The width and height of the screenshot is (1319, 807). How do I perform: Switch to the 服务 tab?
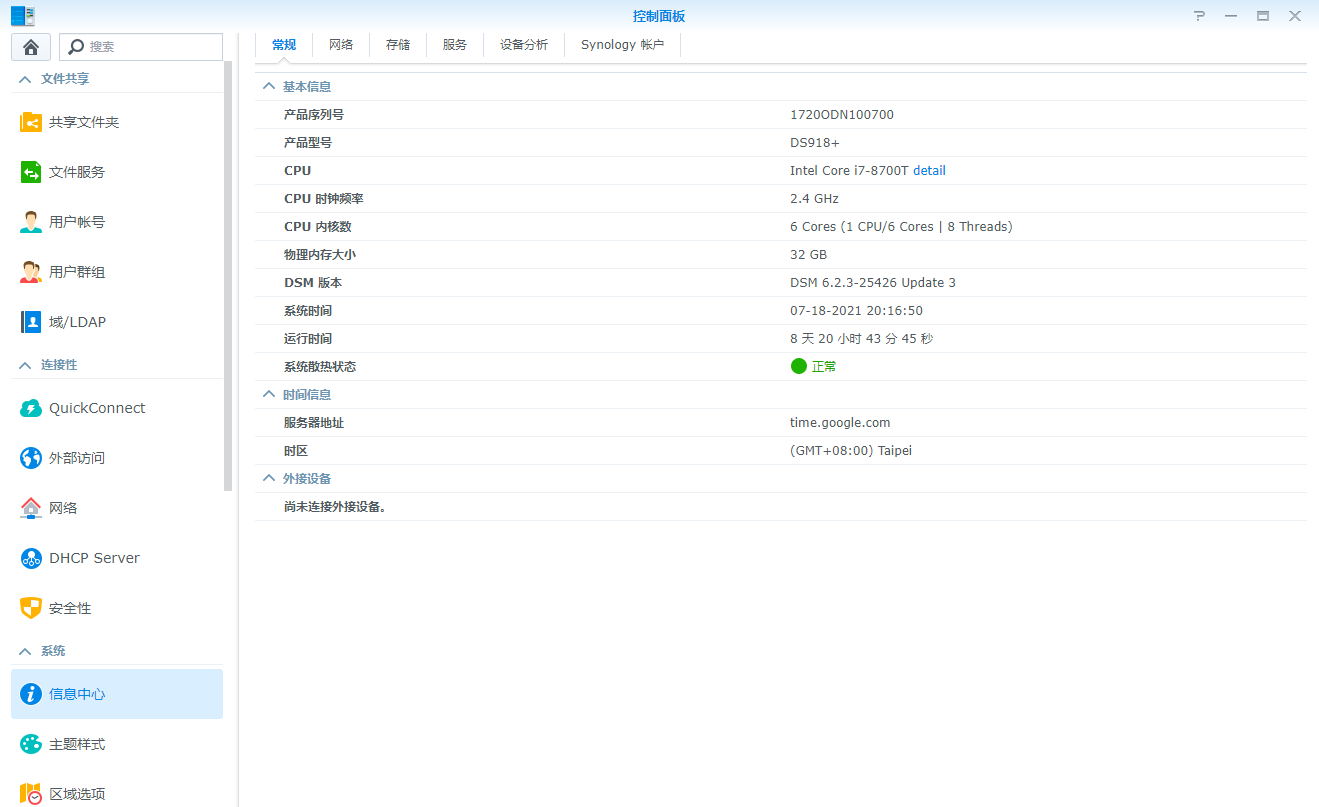coord(455,45)
